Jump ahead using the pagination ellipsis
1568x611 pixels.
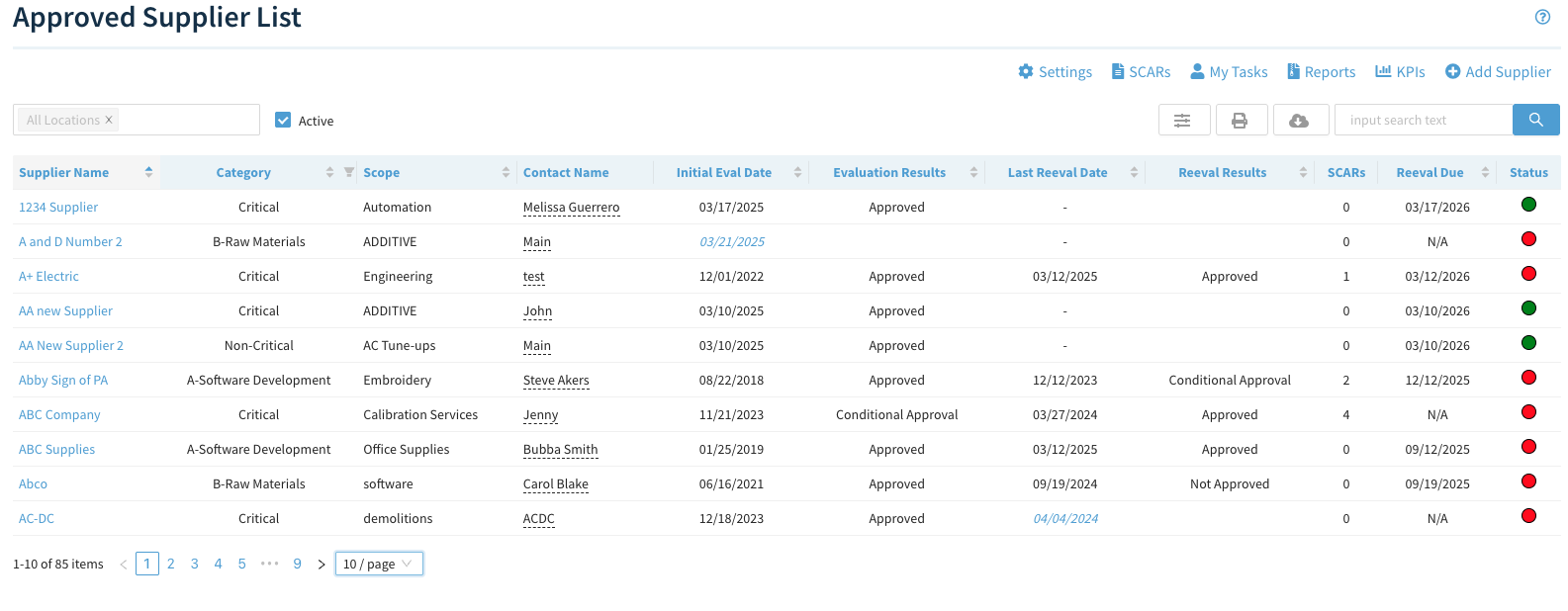tap(270, 564)
